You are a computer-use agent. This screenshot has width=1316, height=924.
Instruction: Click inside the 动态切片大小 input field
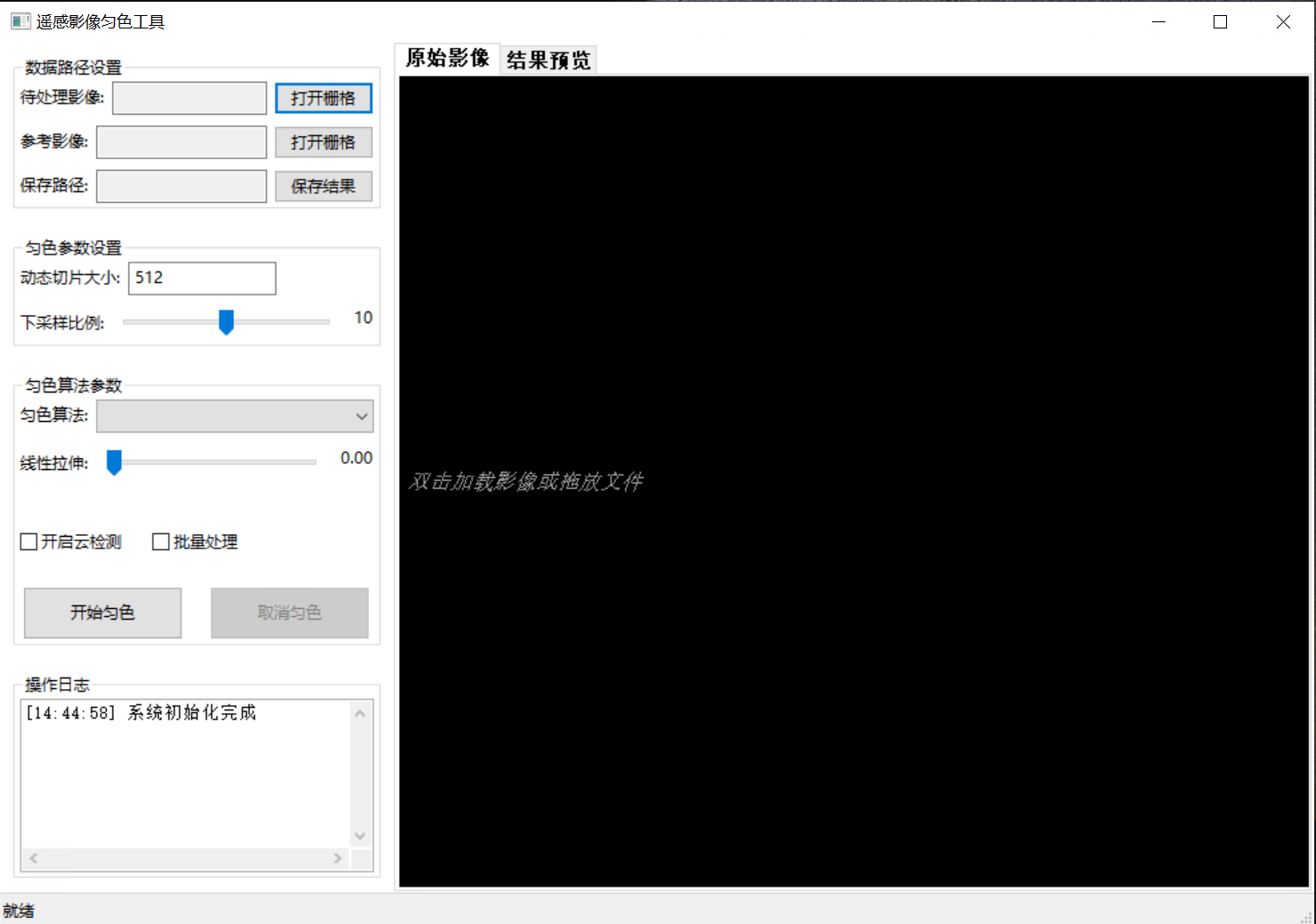pyautogui.click(x=201, y=278)
